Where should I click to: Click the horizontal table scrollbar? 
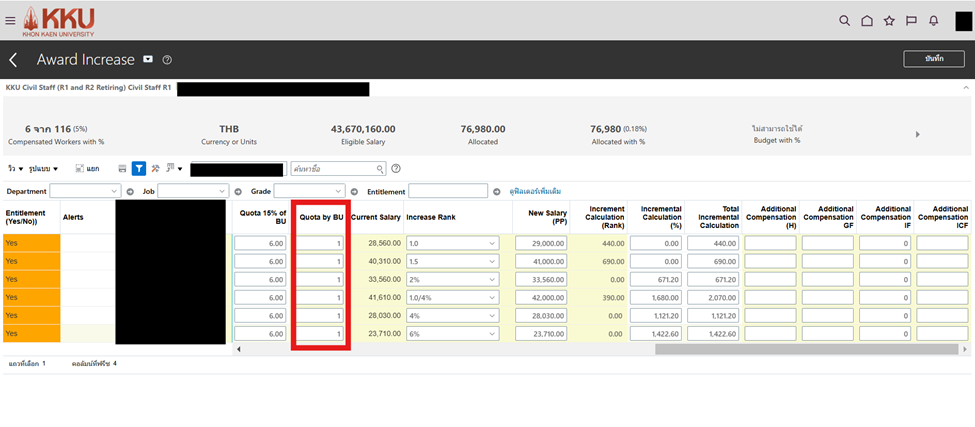pos(800,350)
